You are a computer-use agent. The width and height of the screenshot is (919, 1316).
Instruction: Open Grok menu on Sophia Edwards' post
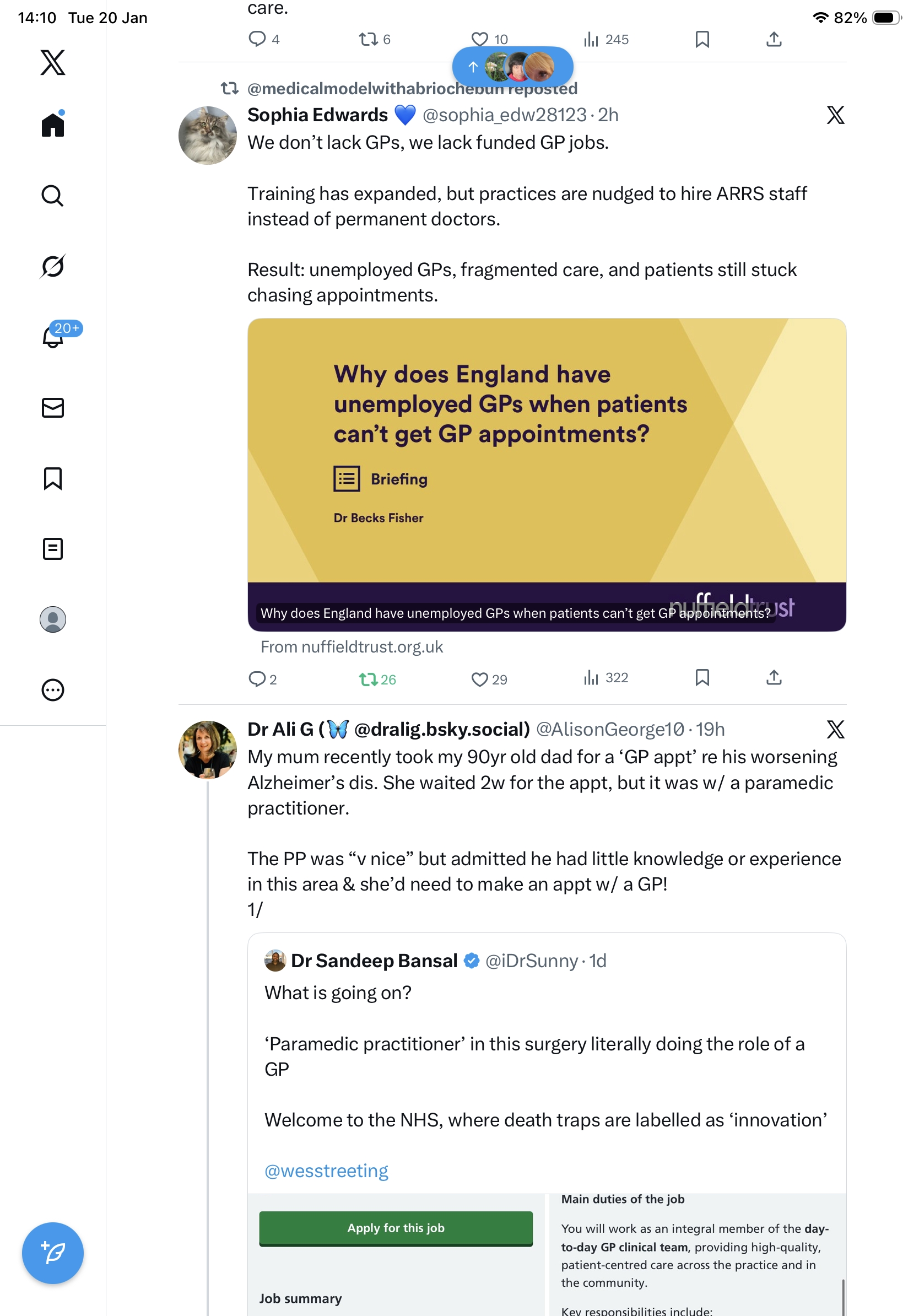[x=835, y=115]
